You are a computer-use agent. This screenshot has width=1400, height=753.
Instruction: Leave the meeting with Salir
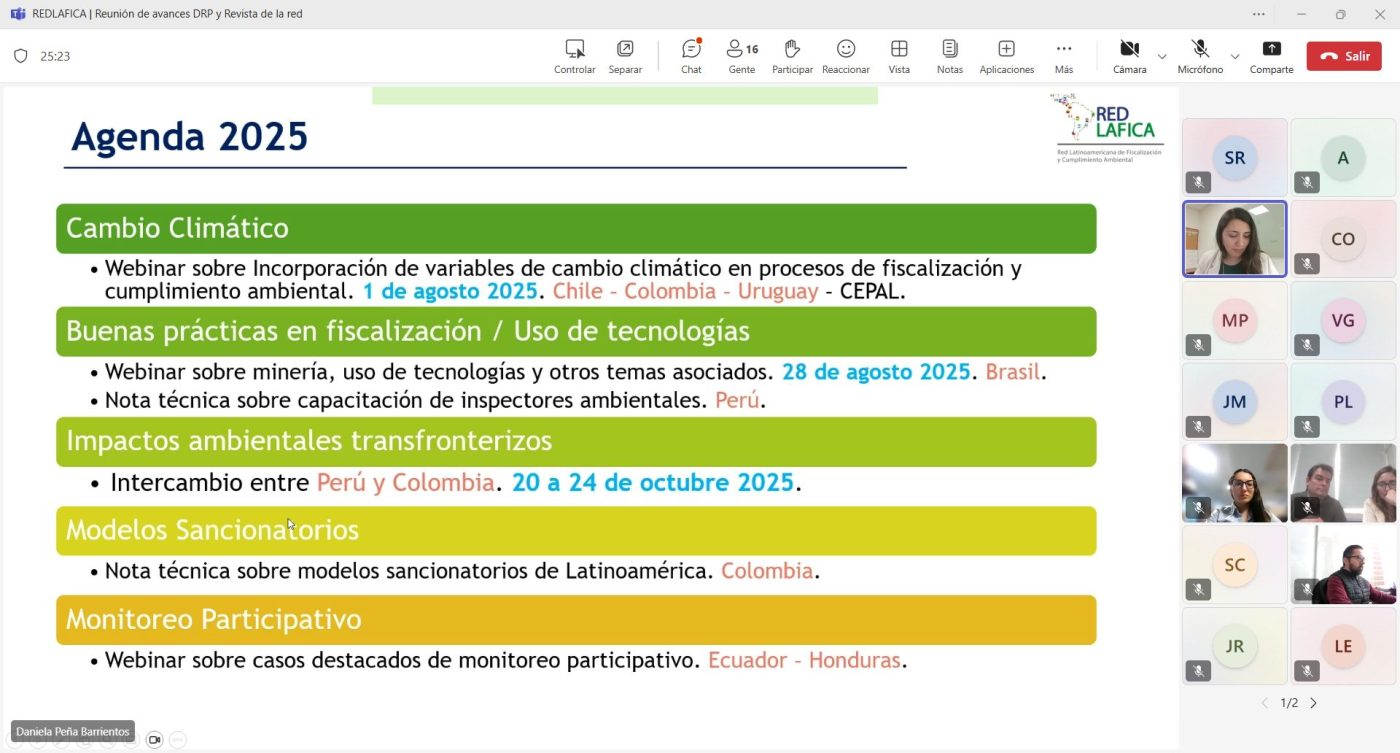(x=1345, y=56)
